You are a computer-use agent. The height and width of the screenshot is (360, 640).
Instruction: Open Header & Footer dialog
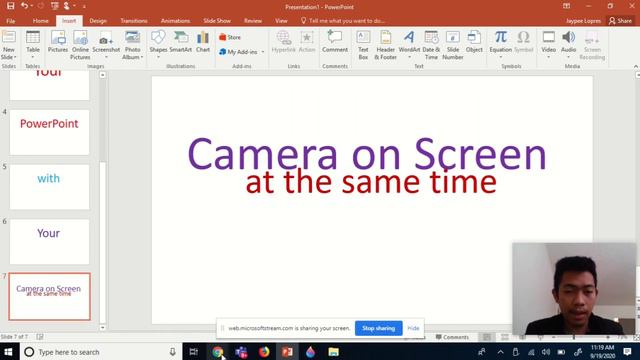point(385,45)
